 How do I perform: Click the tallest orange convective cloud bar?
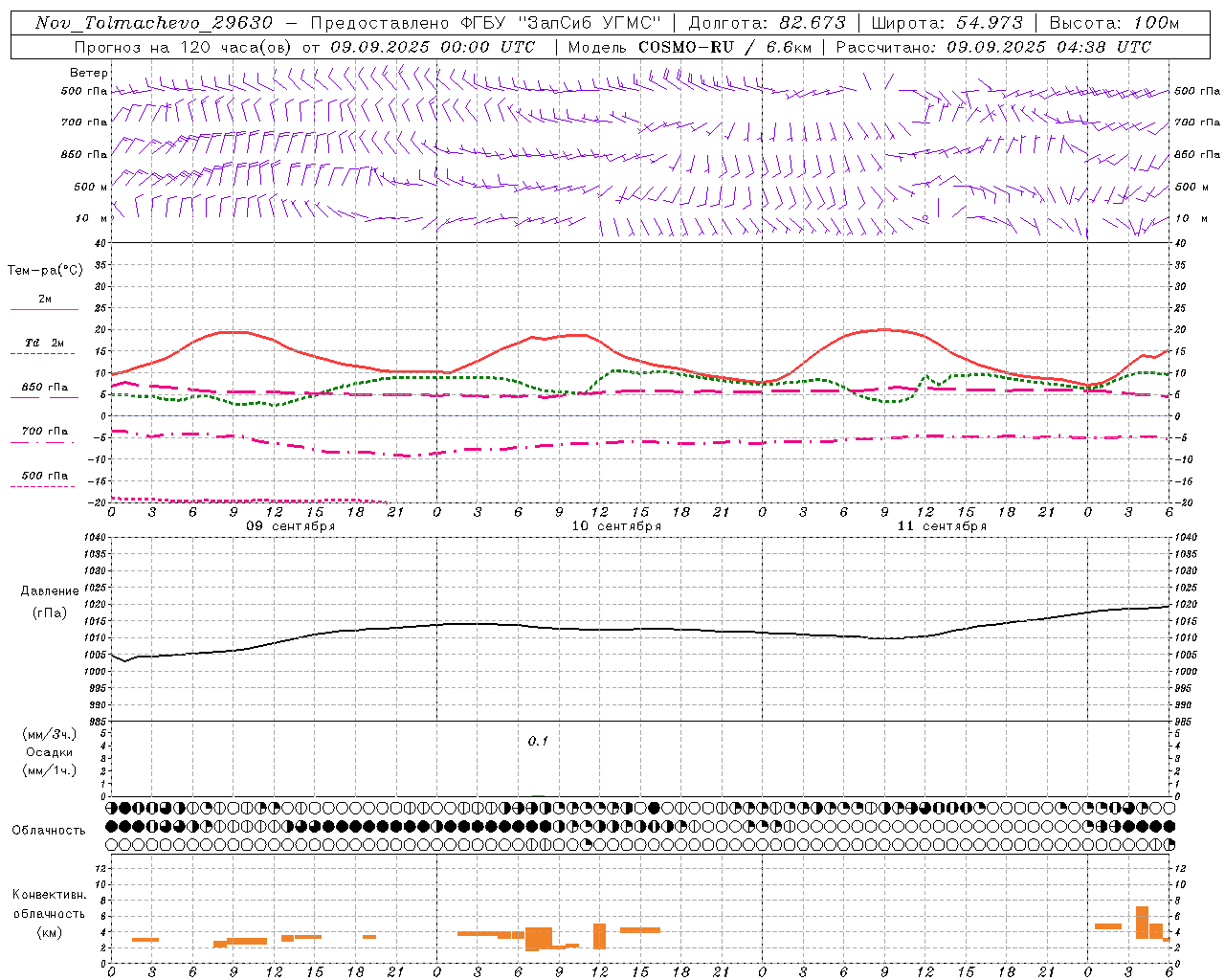[x=1142, y=923]
